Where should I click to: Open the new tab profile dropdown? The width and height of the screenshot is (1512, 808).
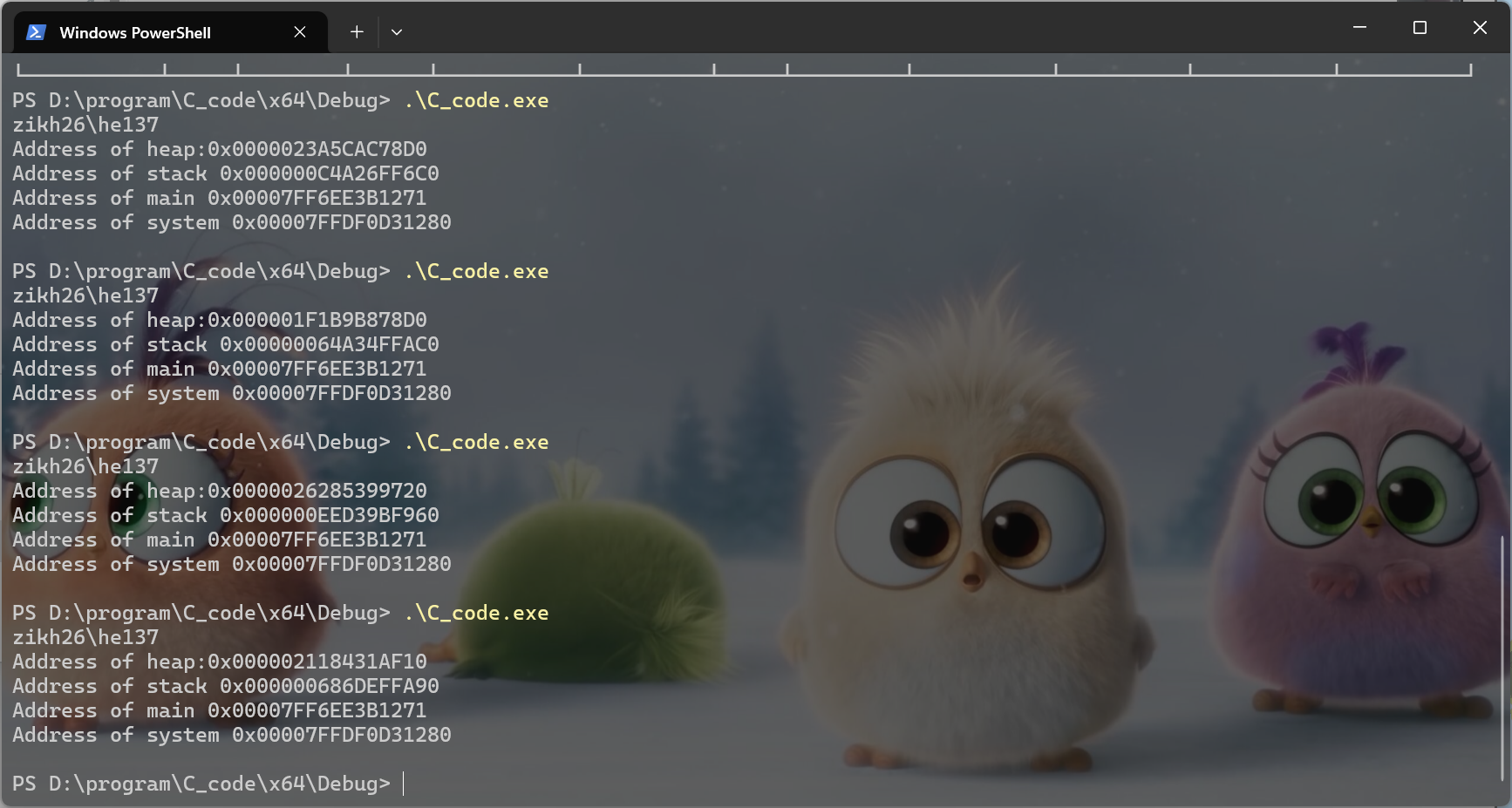397,32
